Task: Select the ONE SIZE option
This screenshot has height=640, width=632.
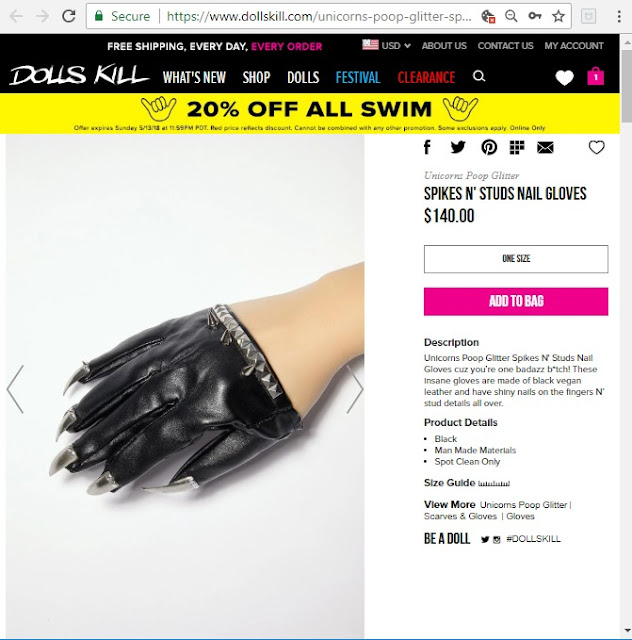Action: pos(516,259)
